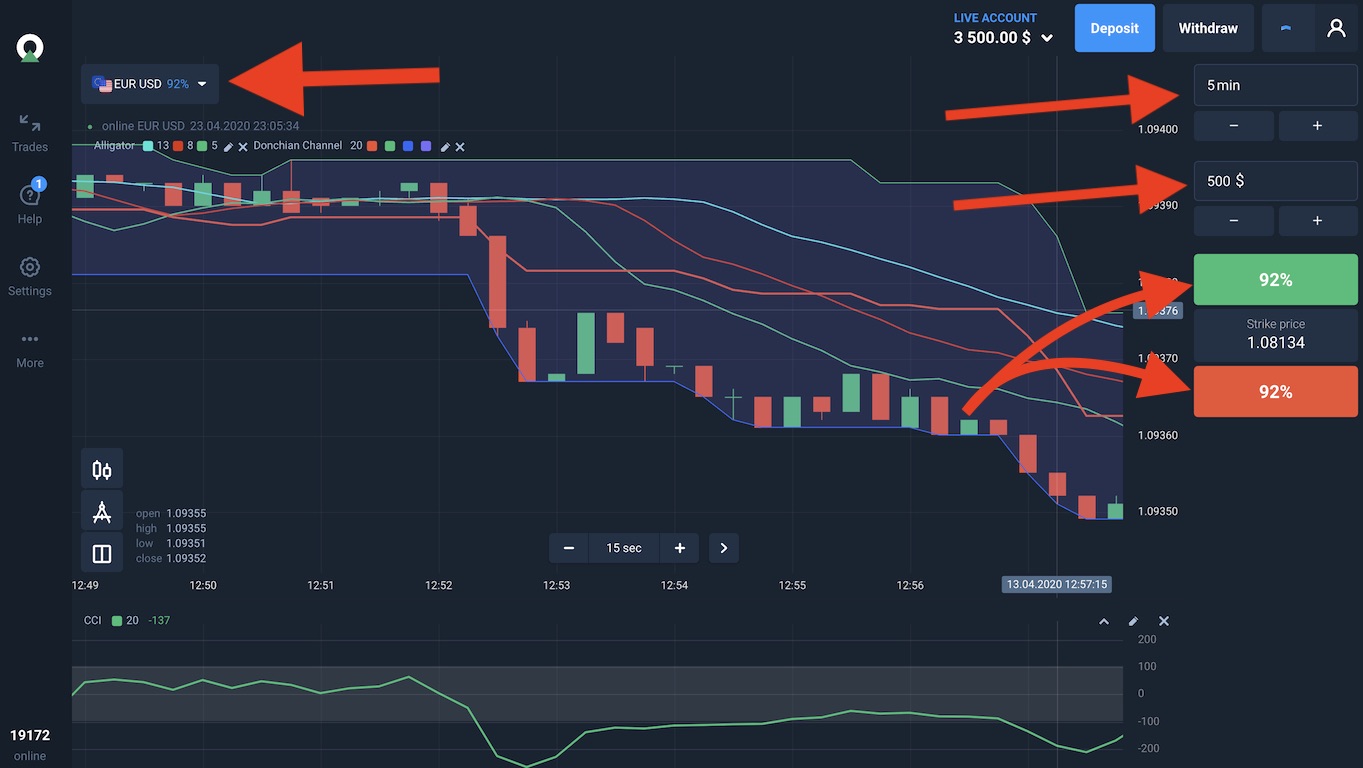The width and height of the screenshot is (1363, 768).
Task: Click the 500 $ amount input field
Action: click(1275, 181)
